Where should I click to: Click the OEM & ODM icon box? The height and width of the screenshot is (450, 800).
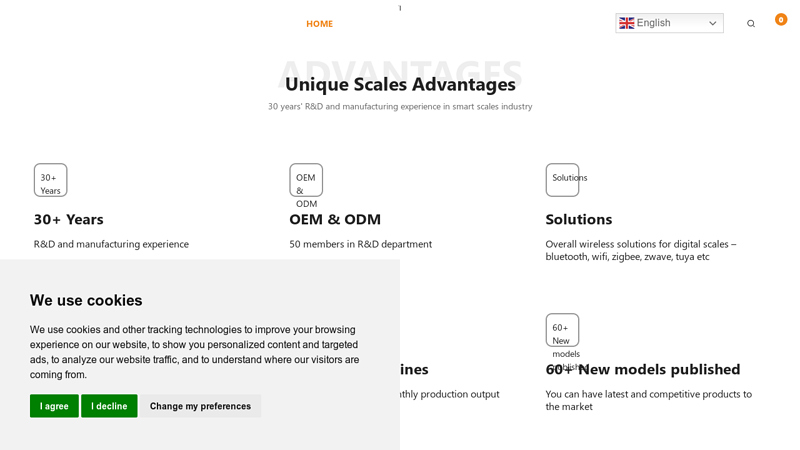point(306,180)
